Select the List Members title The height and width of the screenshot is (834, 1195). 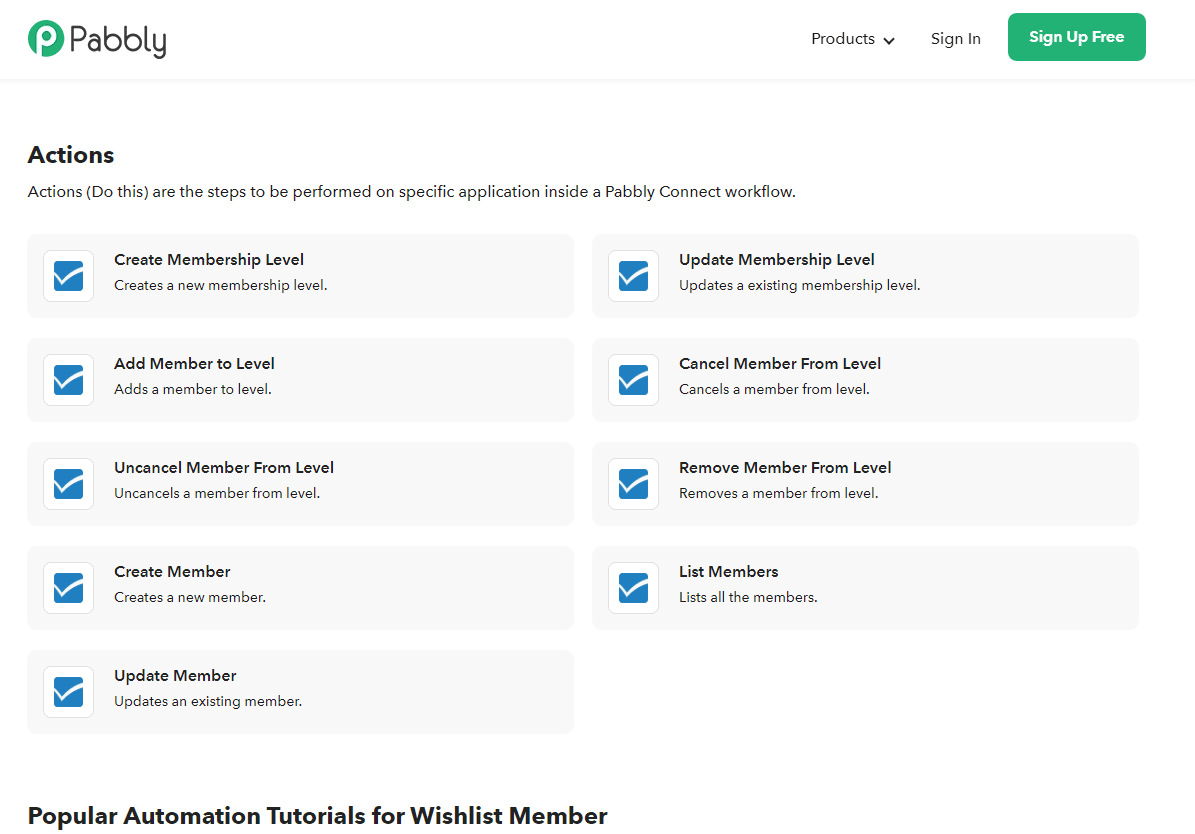pyautogui.click(x=729, y=572)
